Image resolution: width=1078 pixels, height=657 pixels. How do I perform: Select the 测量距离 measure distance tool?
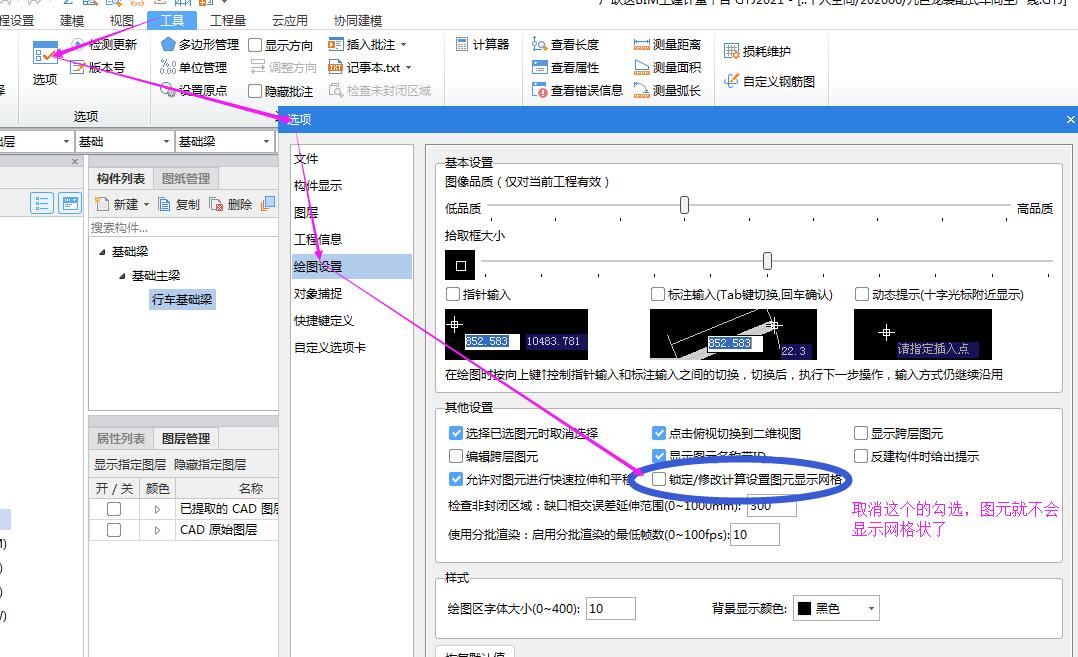point(667,45)
